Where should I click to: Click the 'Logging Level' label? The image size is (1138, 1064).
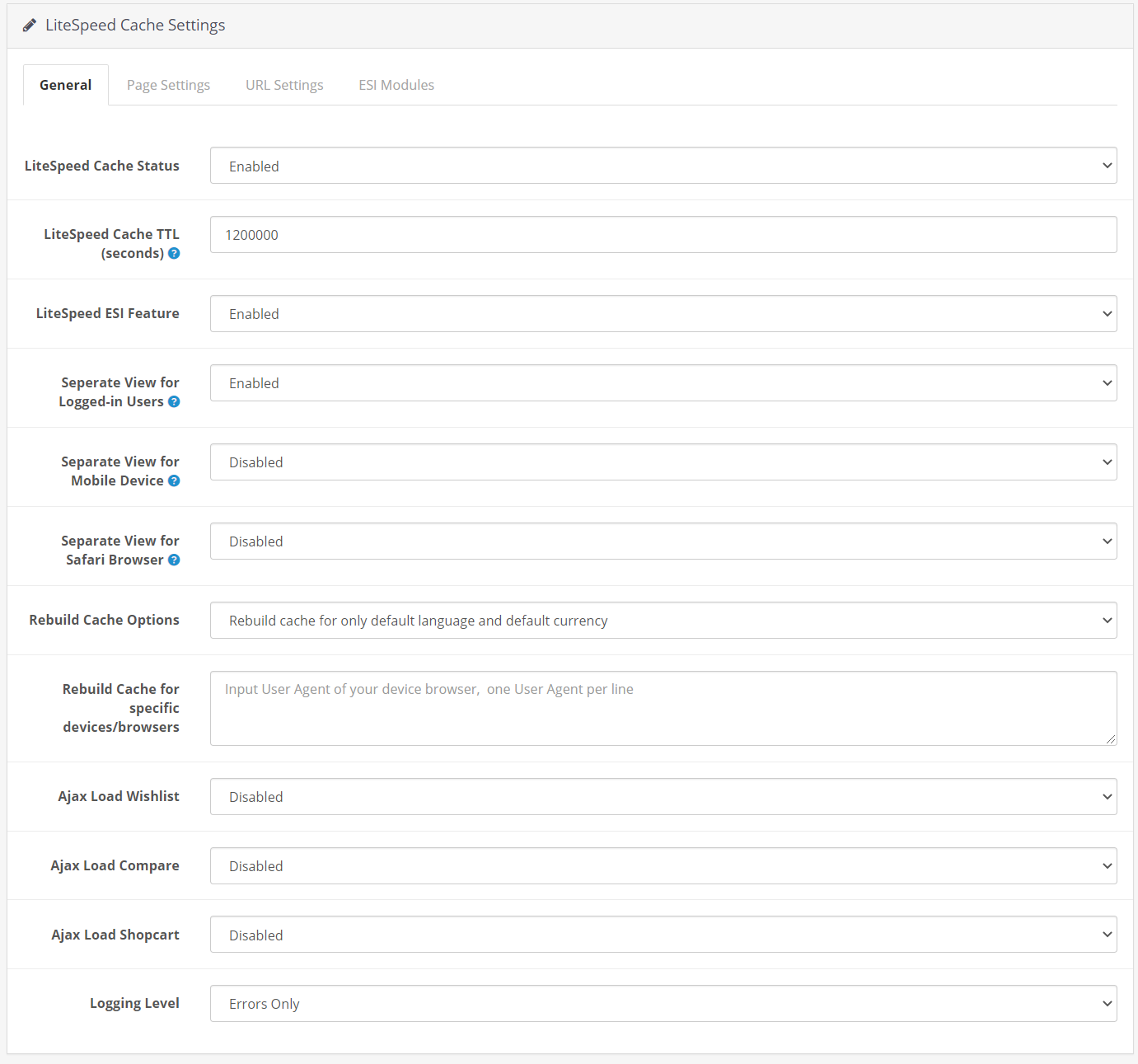[134, 1003]
